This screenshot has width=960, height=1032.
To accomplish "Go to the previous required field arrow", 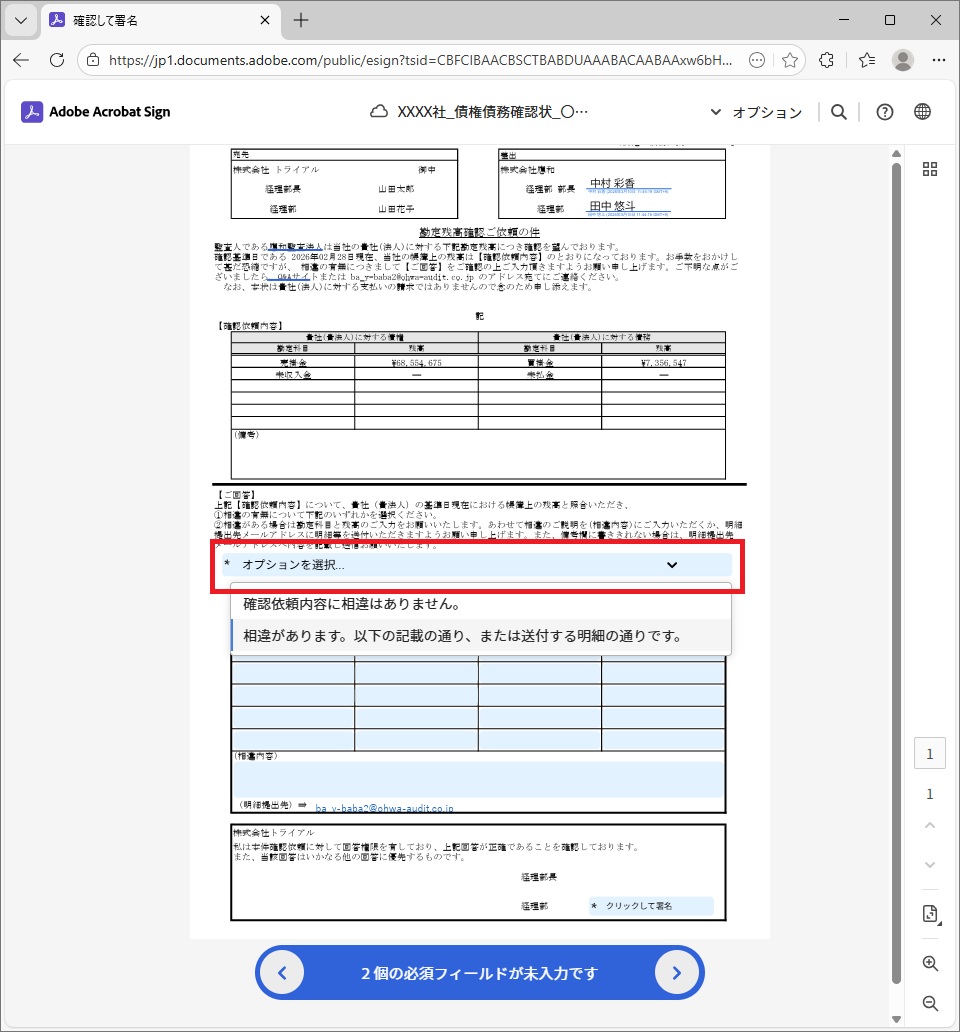I will click(x=282, y=973).
